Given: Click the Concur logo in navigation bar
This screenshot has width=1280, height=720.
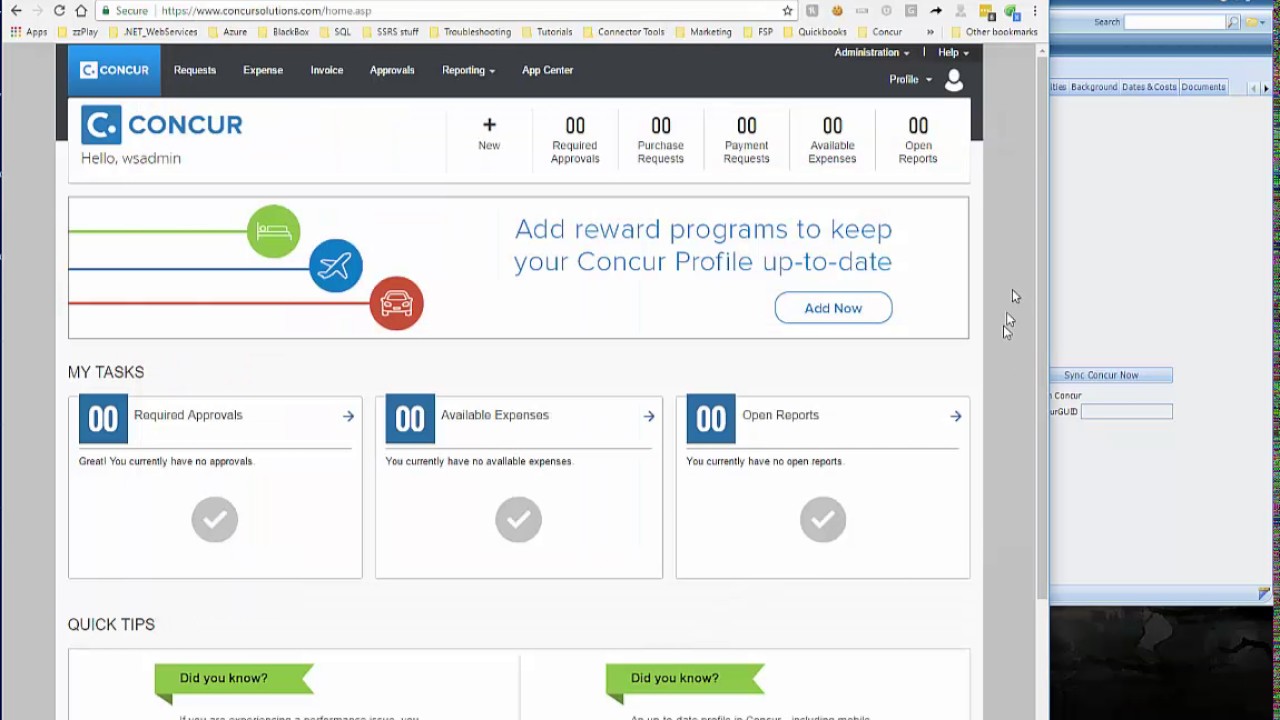Looking at the screenshot, I should coord(114,70).
